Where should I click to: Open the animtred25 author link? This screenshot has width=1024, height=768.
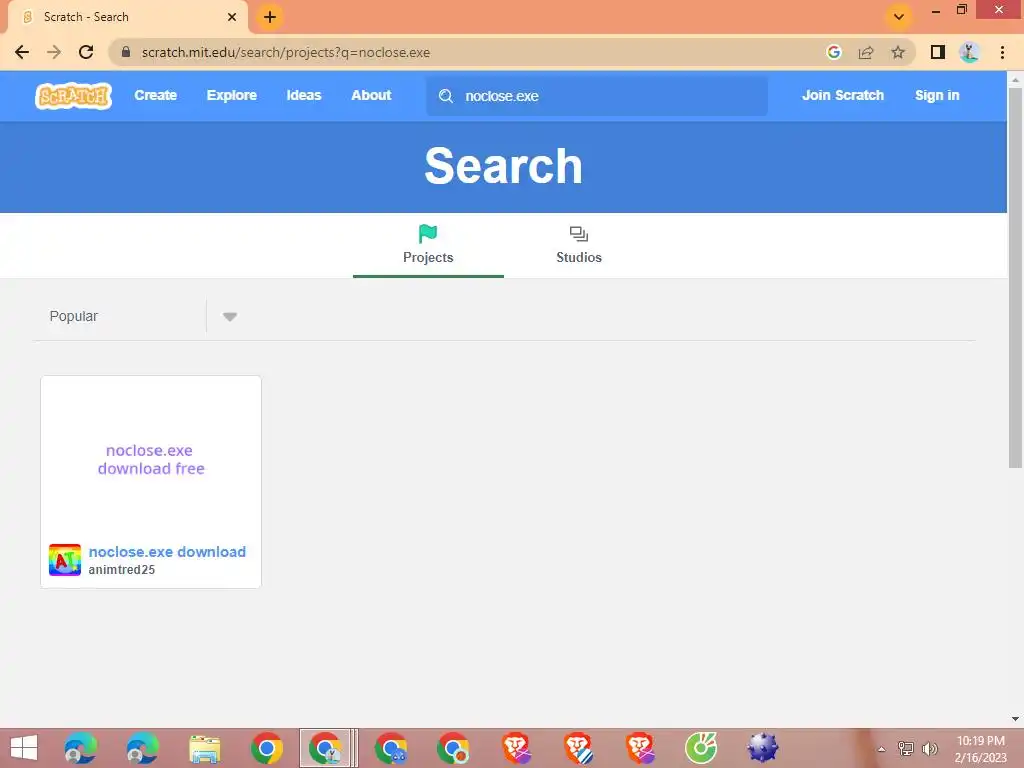[x=121, y=569]
